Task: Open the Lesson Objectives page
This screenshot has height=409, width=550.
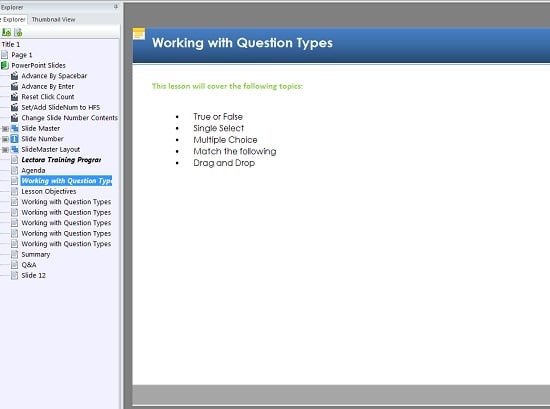Action: point(49,192)
